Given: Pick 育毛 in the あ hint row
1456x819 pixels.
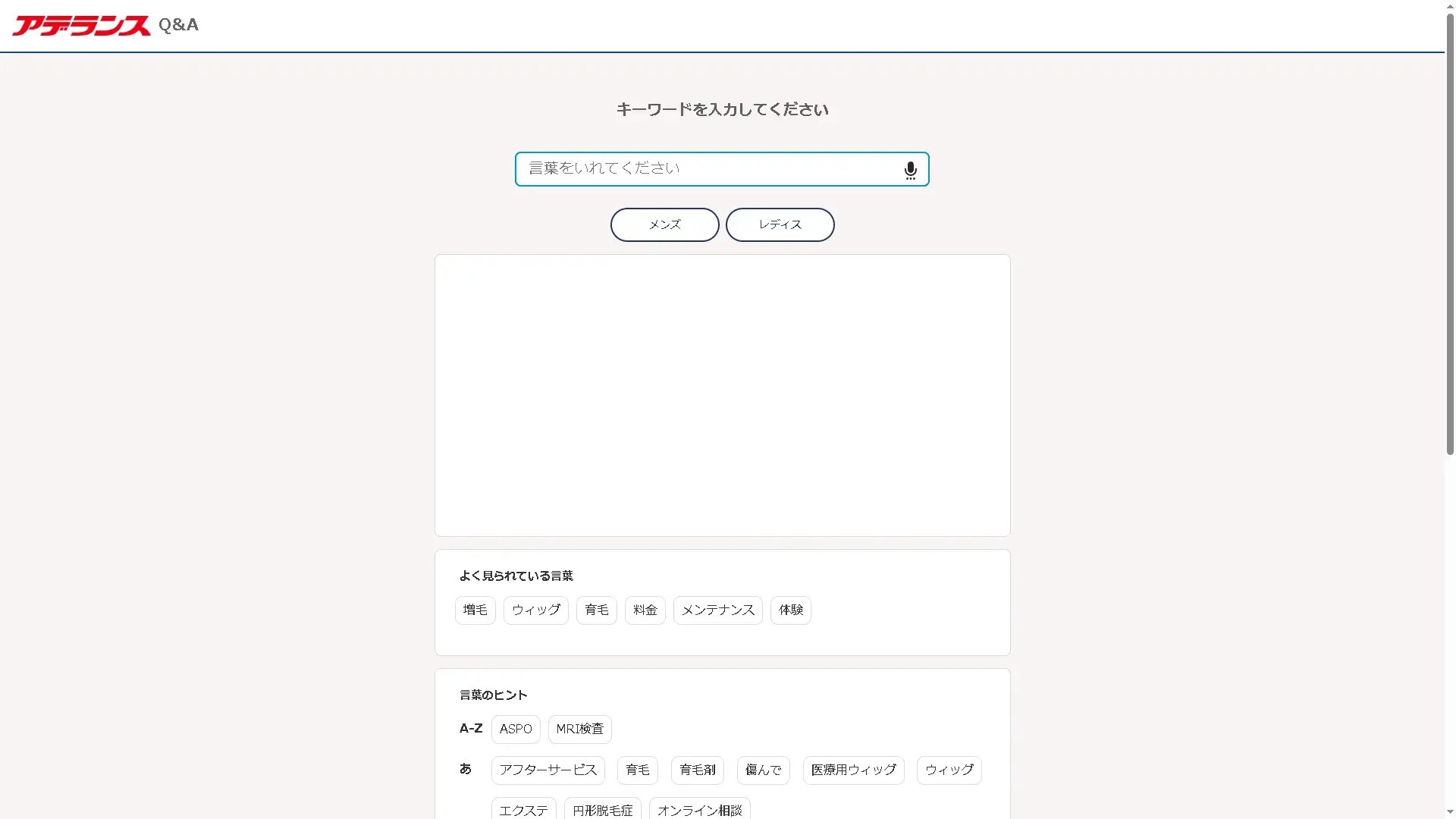Looking at the screenshot, I should [x=637, y=770].
